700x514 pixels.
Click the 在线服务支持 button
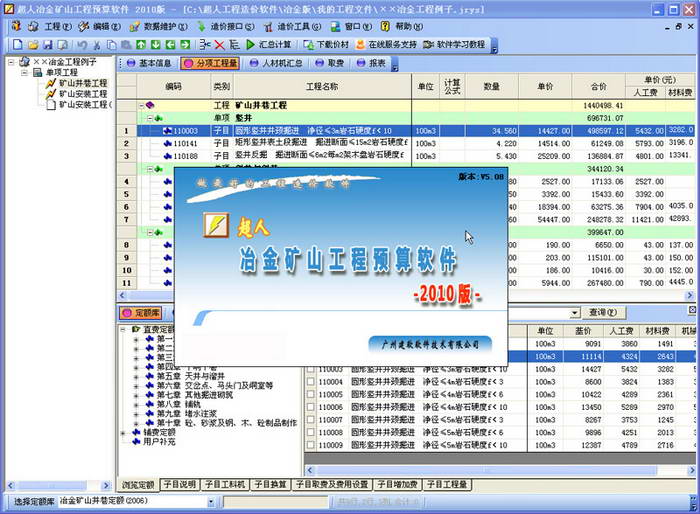click(386, 44)
